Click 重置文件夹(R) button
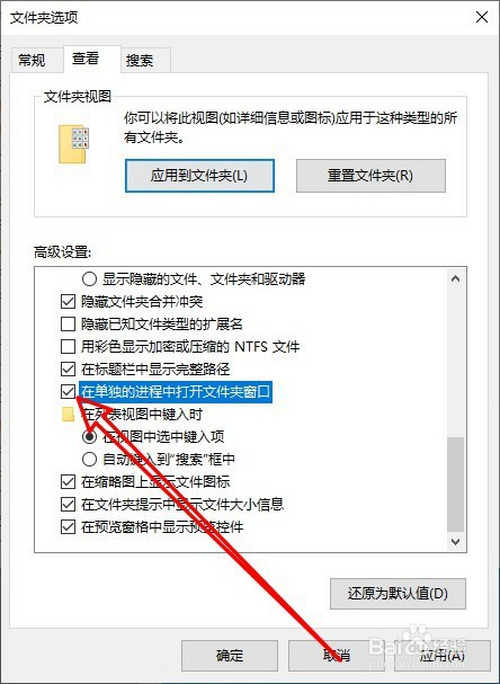Viewport: 500px width, 684px height. [x=371, y=176]
